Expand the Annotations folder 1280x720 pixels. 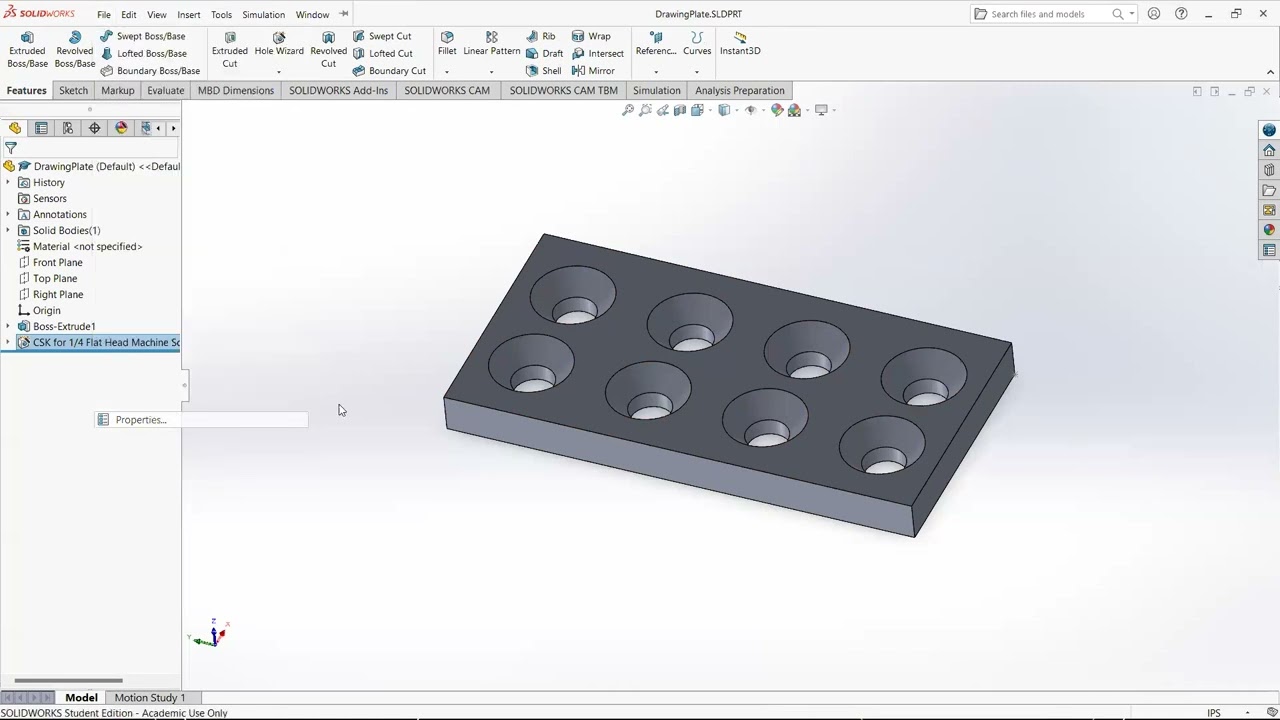point(8,215)
